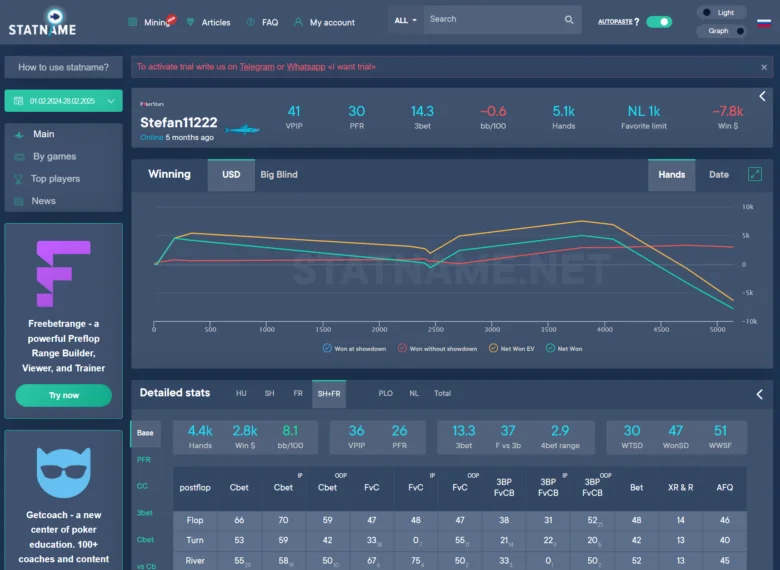780x570 pixels.
Task: Open Mining section in top navigation
Action: [x=152, y=22]
